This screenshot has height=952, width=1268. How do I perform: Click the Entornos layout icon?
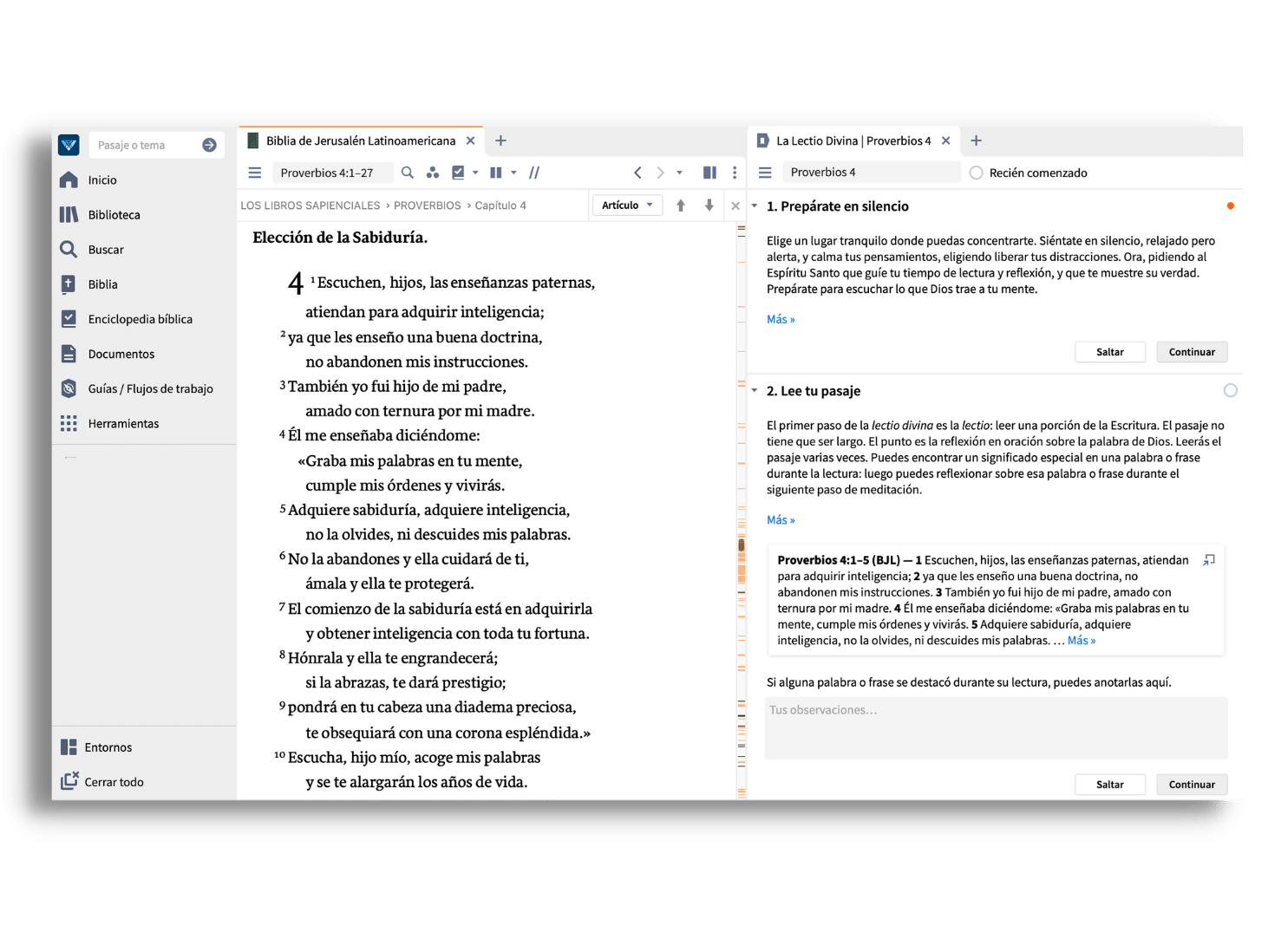point(69,747)
